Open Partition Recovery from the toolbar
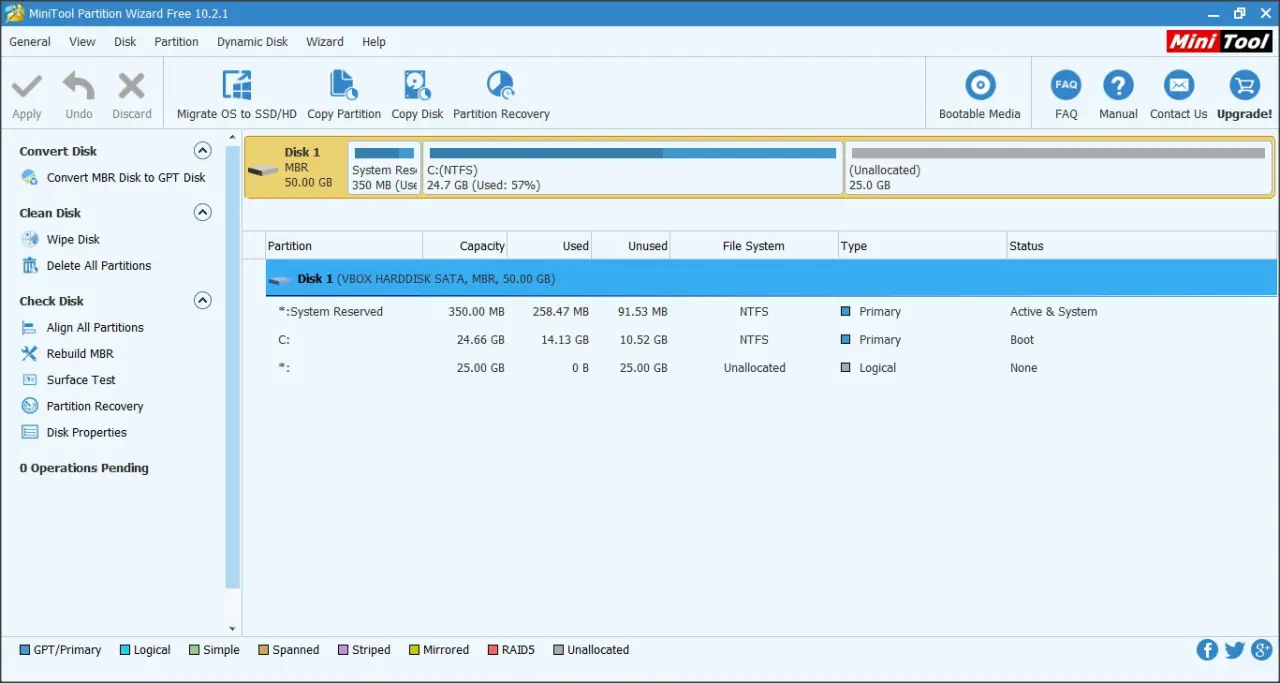1280x683 pixels. click(x=501, y=95)
